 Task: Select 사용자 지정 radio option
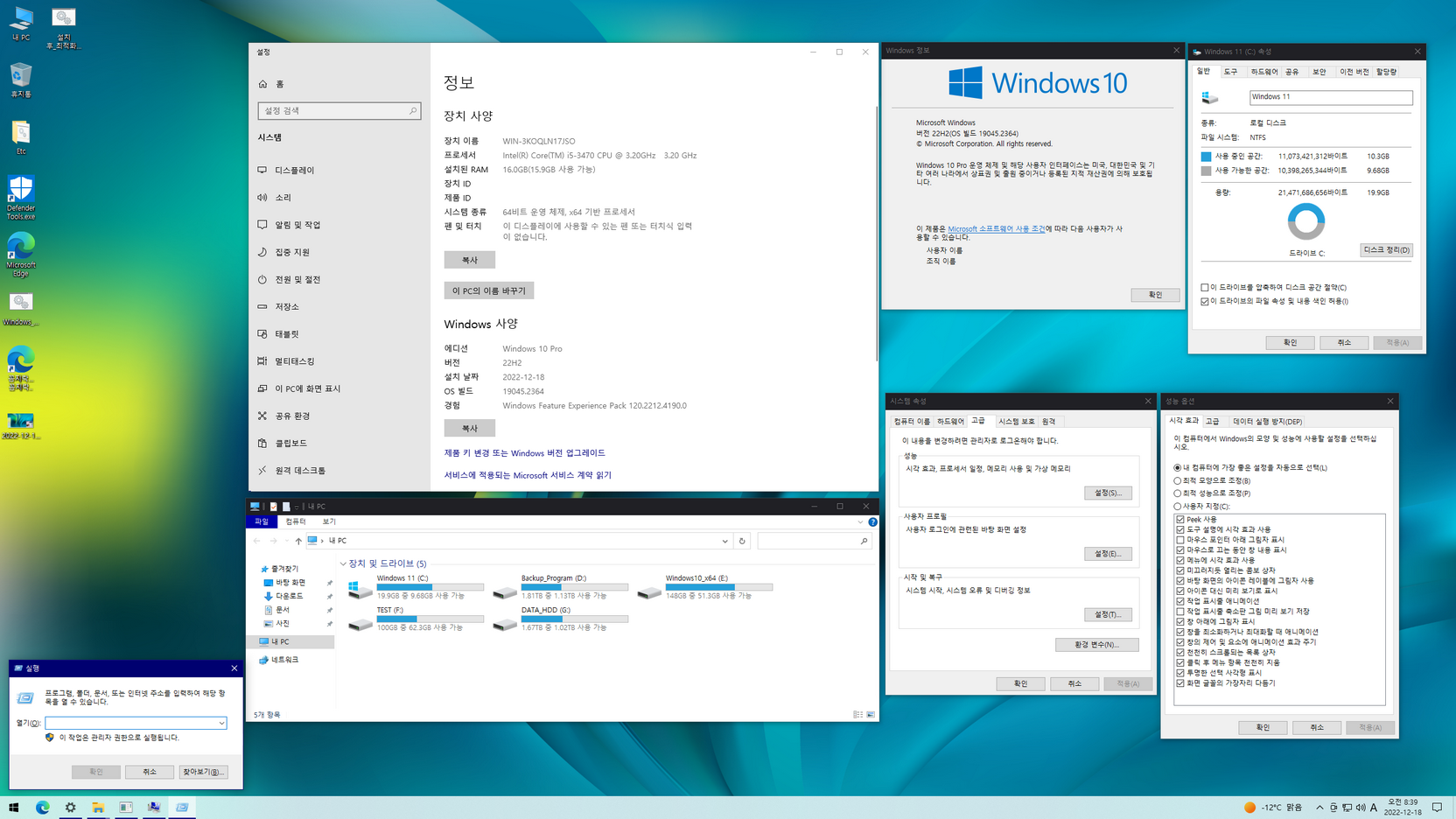pyautogui.click(x=1202, y=507)
